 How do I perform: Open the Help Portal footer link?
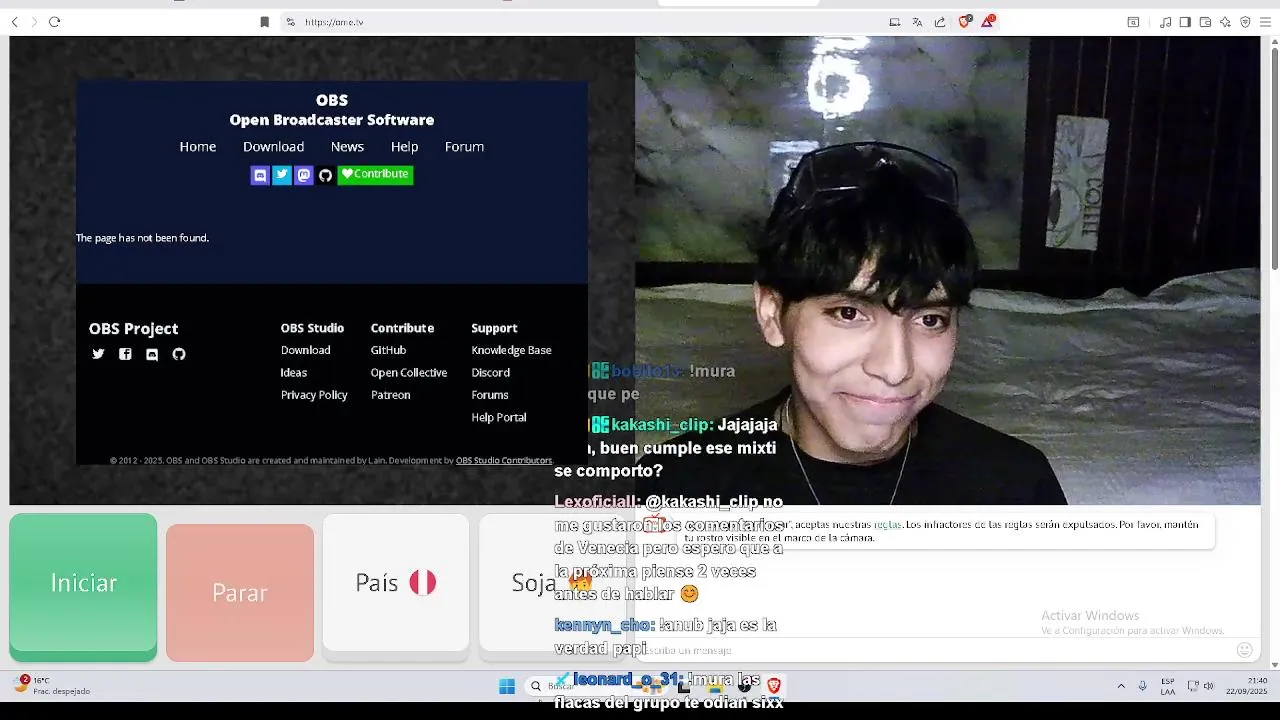tap(498, 417)
